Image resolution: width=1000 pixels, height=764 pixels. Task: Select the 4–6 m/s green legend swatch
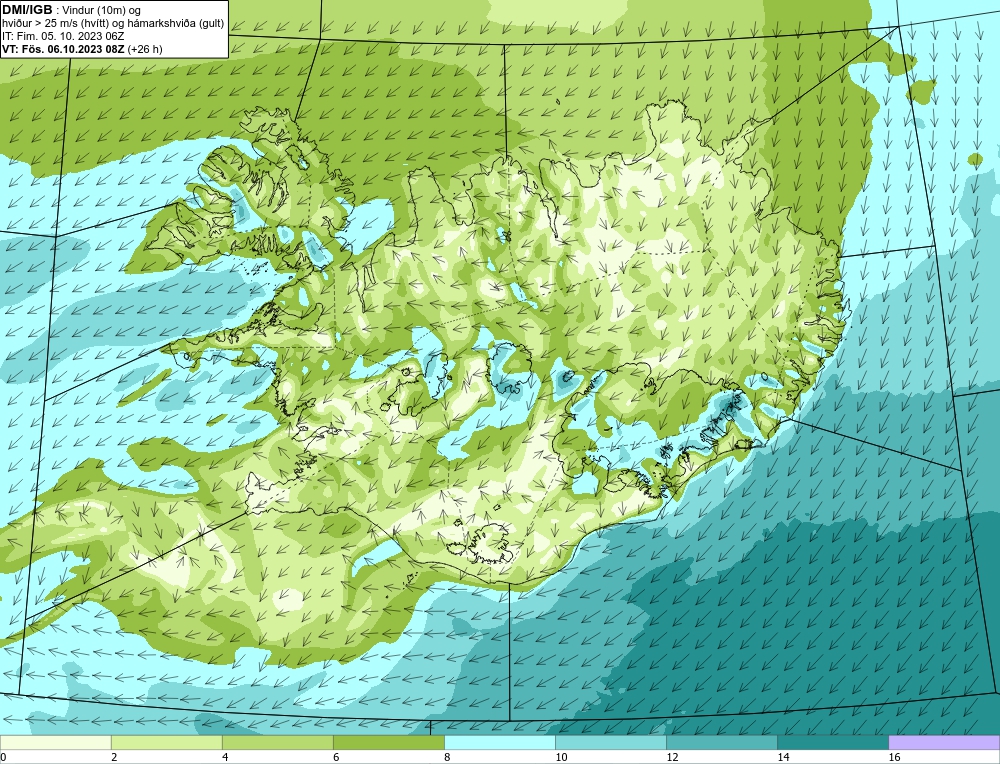[277, 742]
